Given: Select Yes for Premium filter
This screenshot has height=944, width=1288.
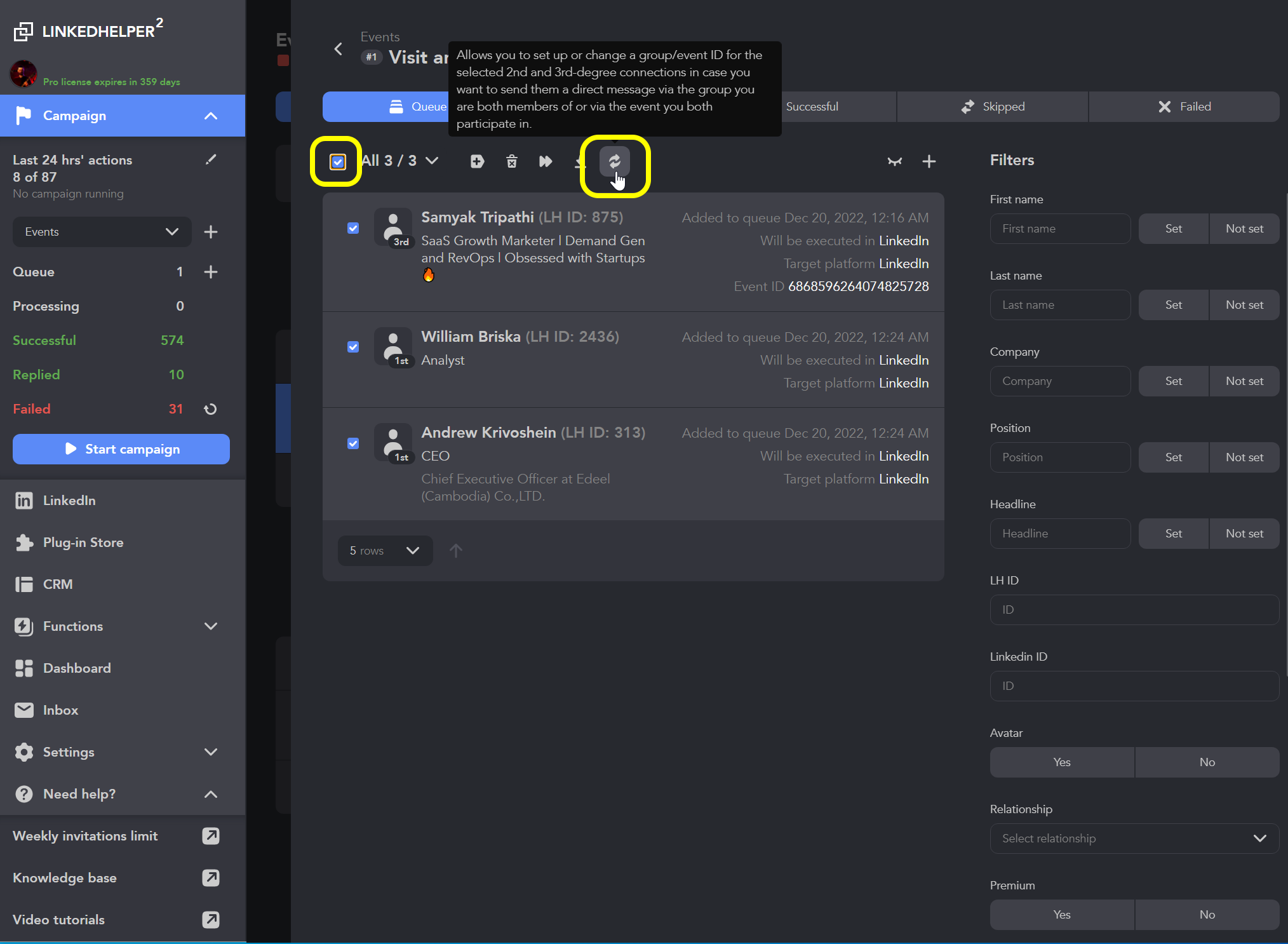Looking at the screenshot, I should 1062,915.
